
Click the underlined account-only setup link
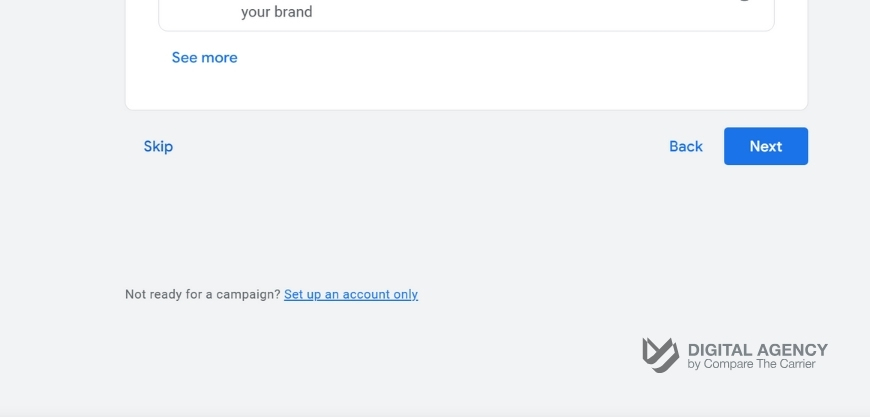(351, 294)
